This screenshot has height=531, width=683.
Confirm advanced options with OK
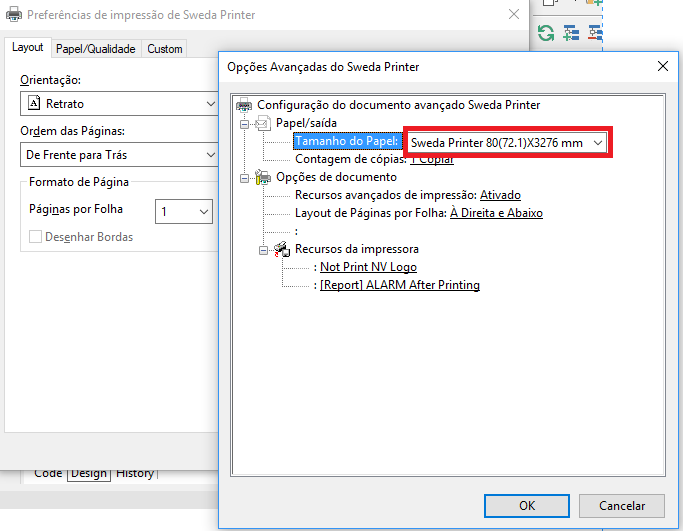click(x=527, y=506)
